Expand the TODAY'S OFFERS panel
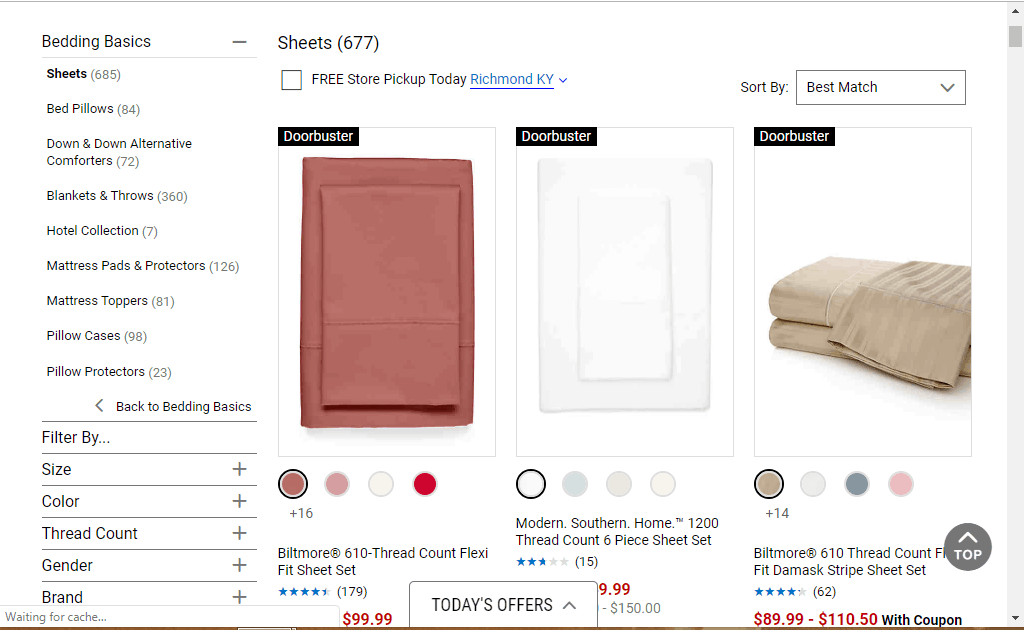 [x=503, y=605]
